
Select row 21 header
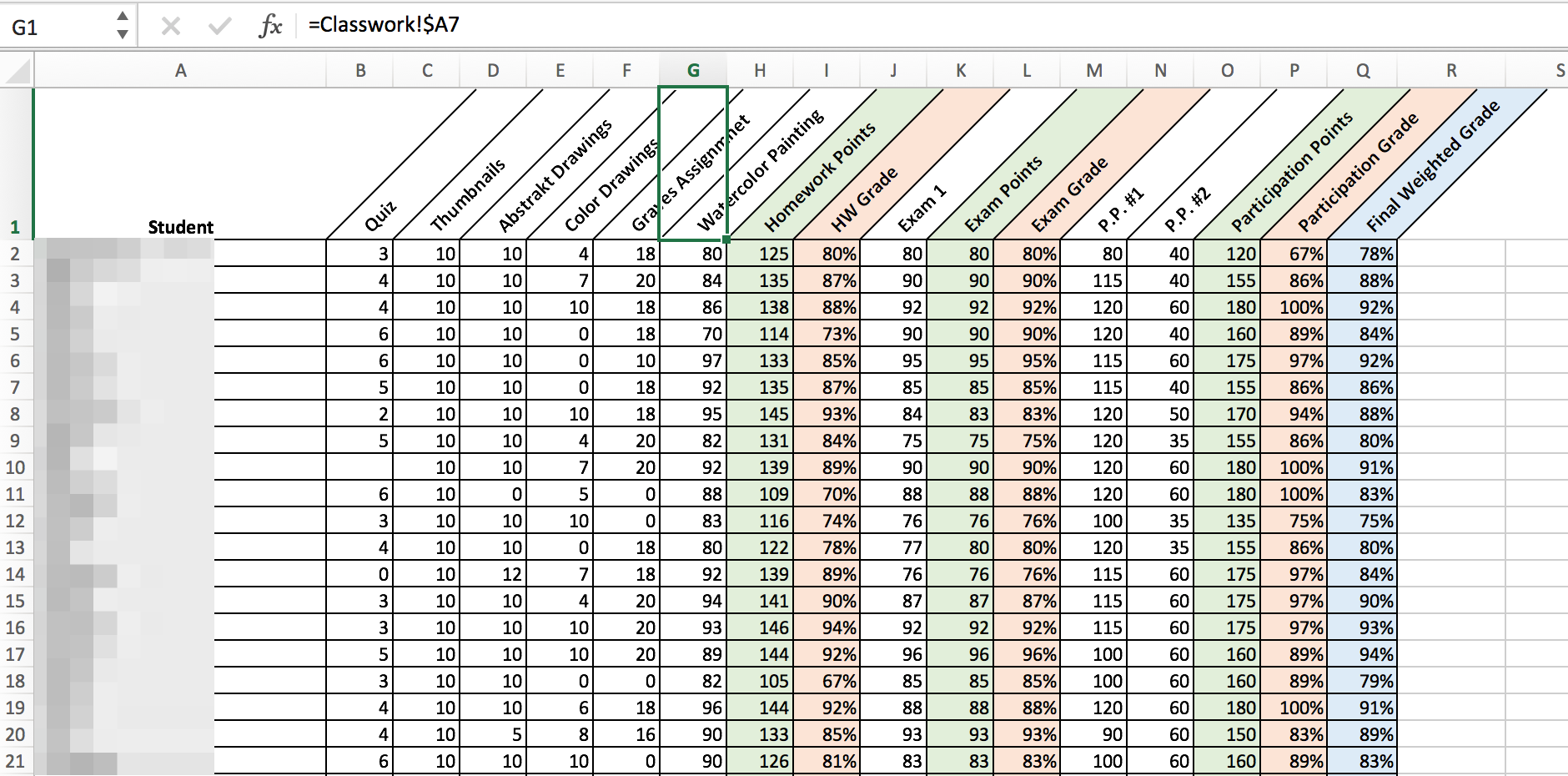15,761
